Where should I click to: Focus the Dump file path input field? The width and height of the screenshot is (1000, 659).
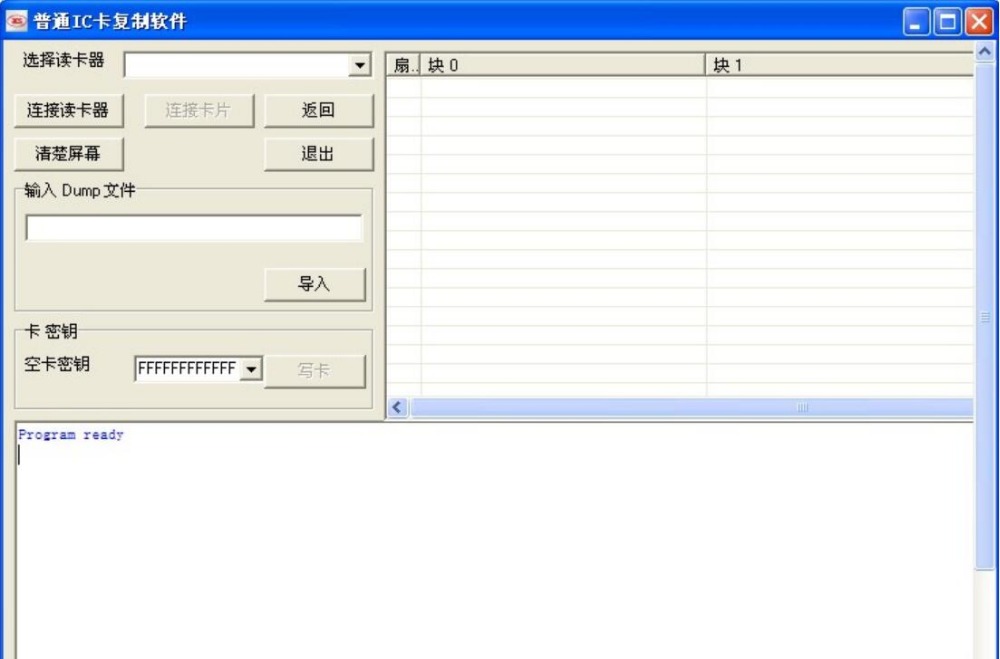point(194,228)
